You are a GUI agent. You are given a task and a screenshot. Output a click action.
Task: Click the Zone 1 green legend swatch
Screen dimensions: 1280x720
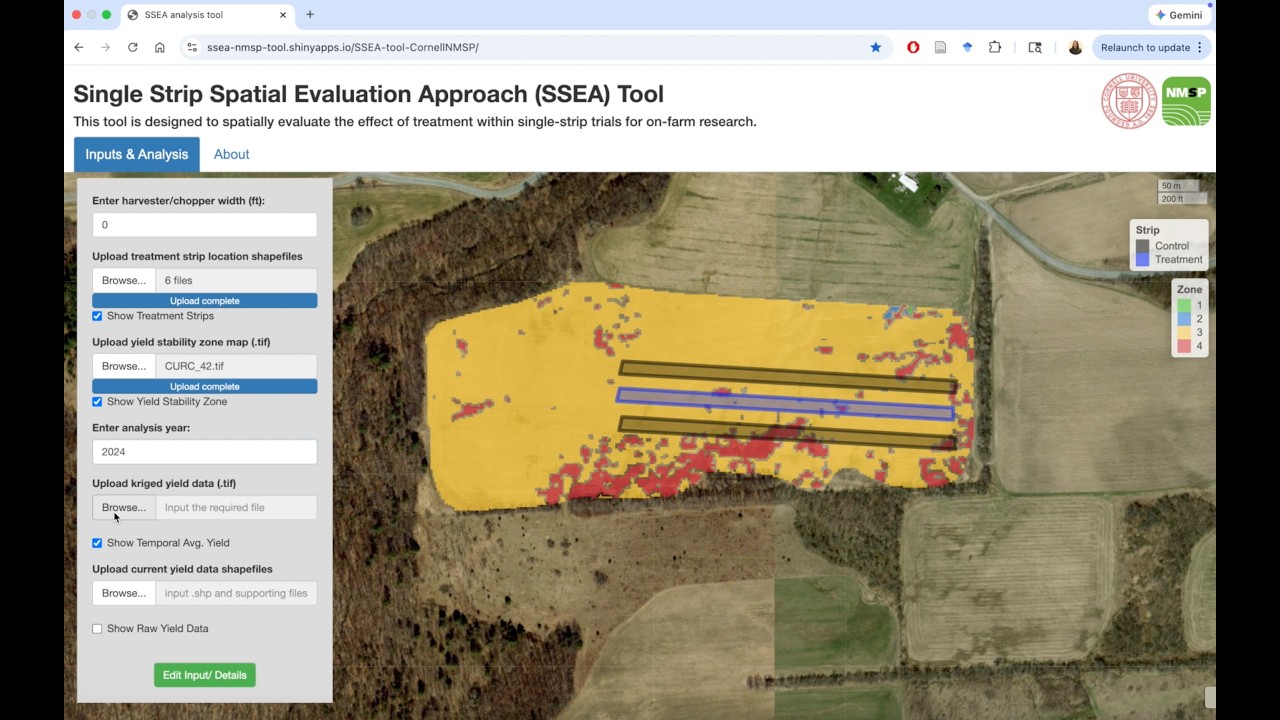pyautogui.click(x=1184, y=306)
